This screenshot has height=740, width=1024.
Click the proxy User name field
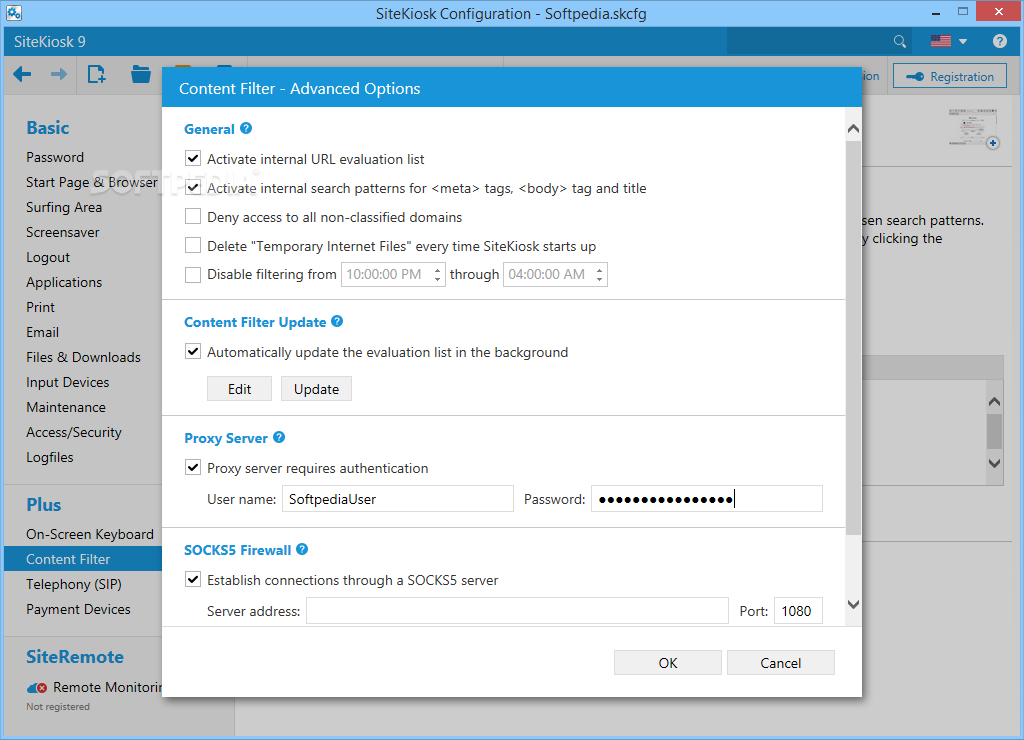(x=398, y=499)
